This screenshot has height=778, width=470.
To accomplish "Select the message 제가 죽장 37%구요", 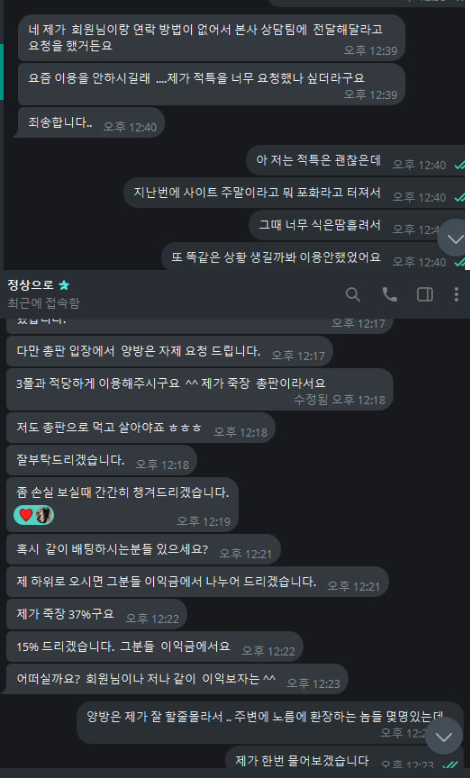I will click(96, 614).
